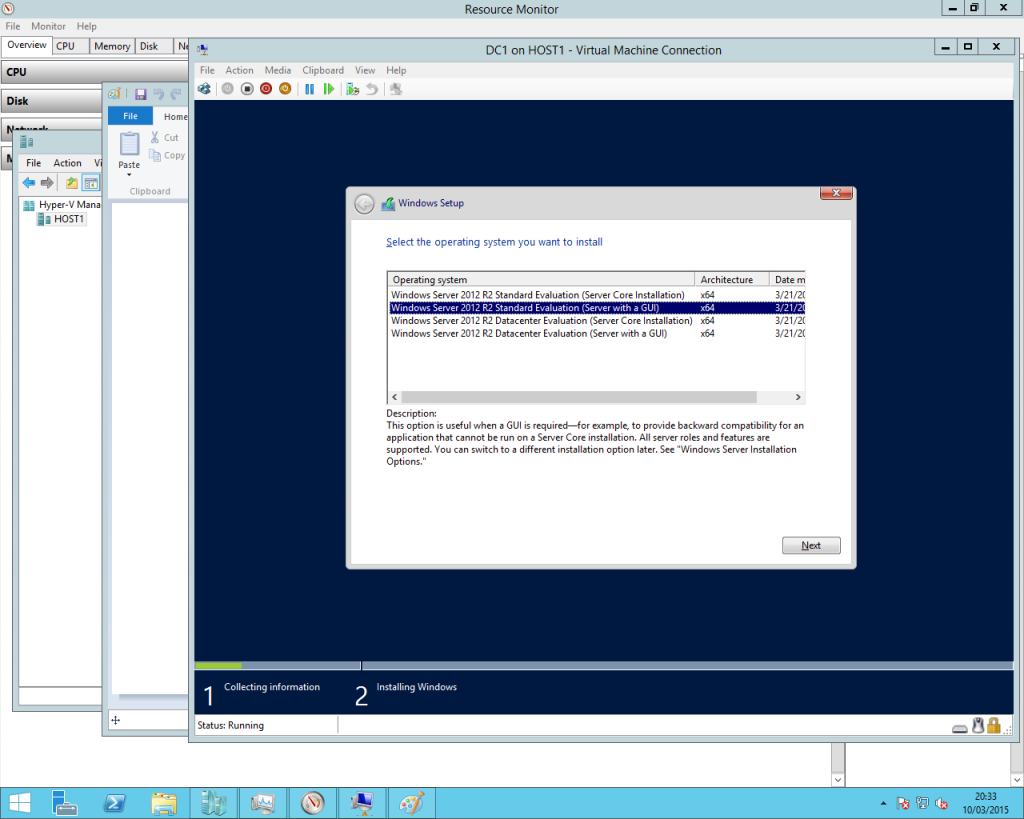
Task: Open the Clipboard menu of Virtual Machine Connection
Action: click(x=323, y=70)
